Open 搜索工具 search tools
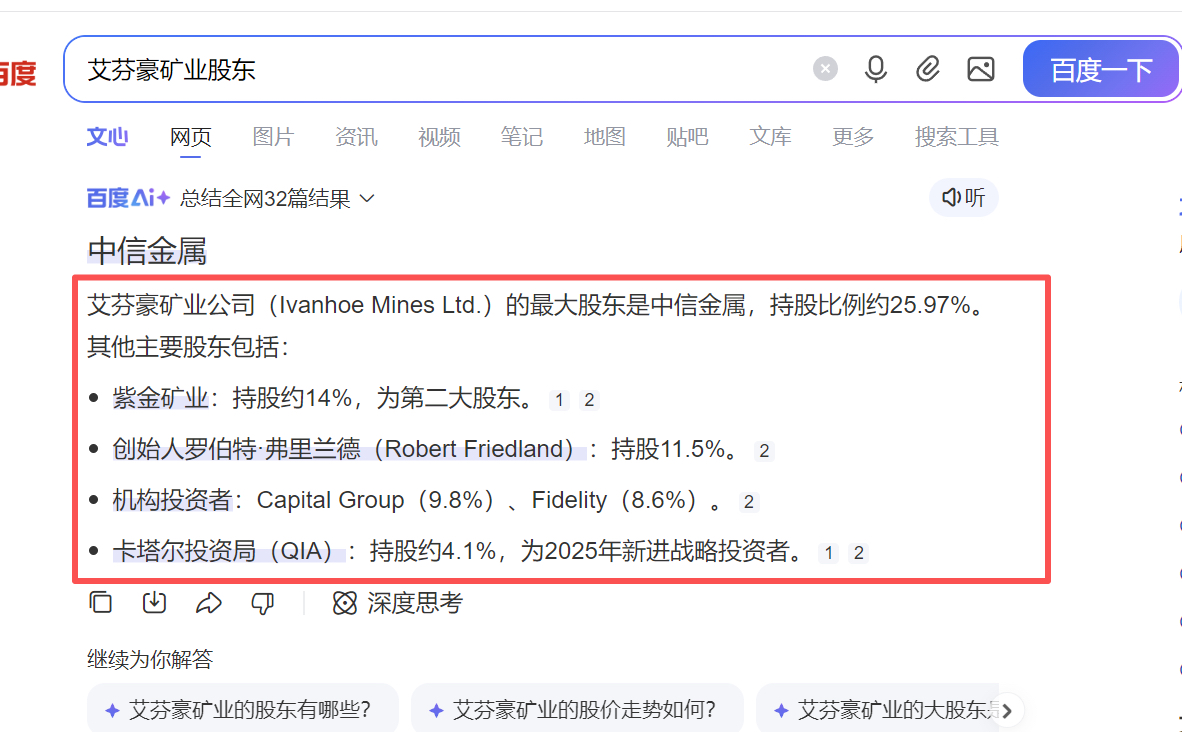The height and width of the screenshot is (732, 1182). coord(957,136)
